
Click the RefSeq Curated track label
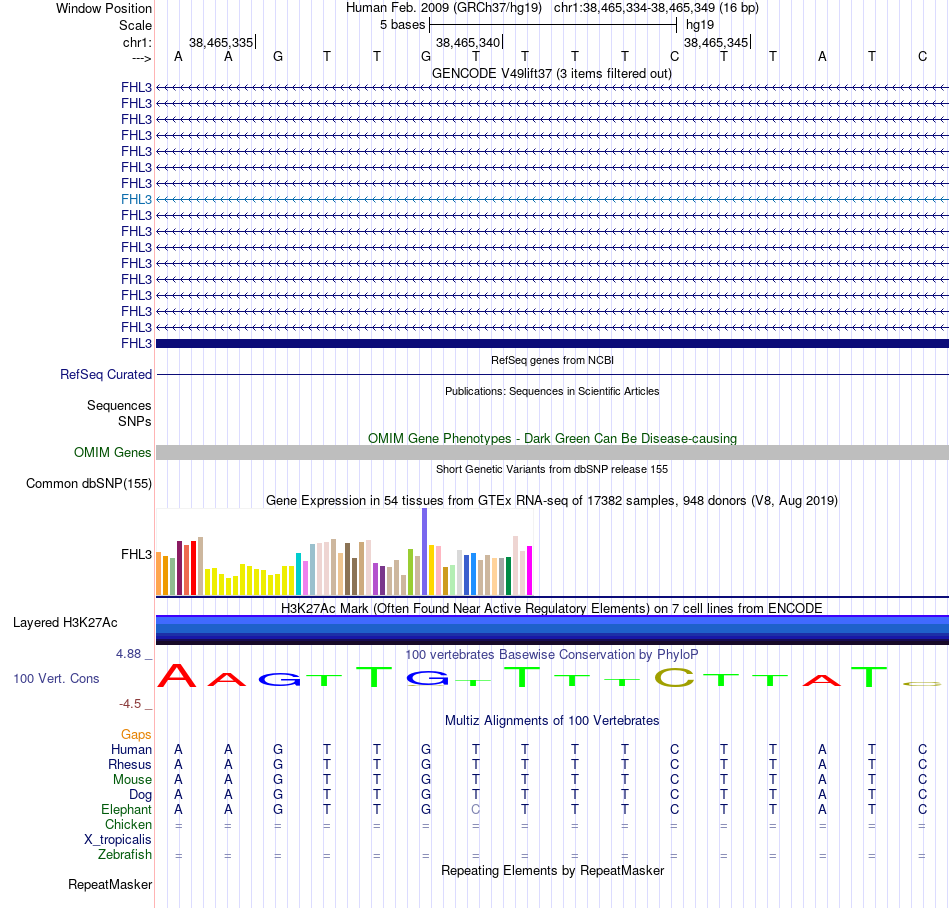[106, 374]
